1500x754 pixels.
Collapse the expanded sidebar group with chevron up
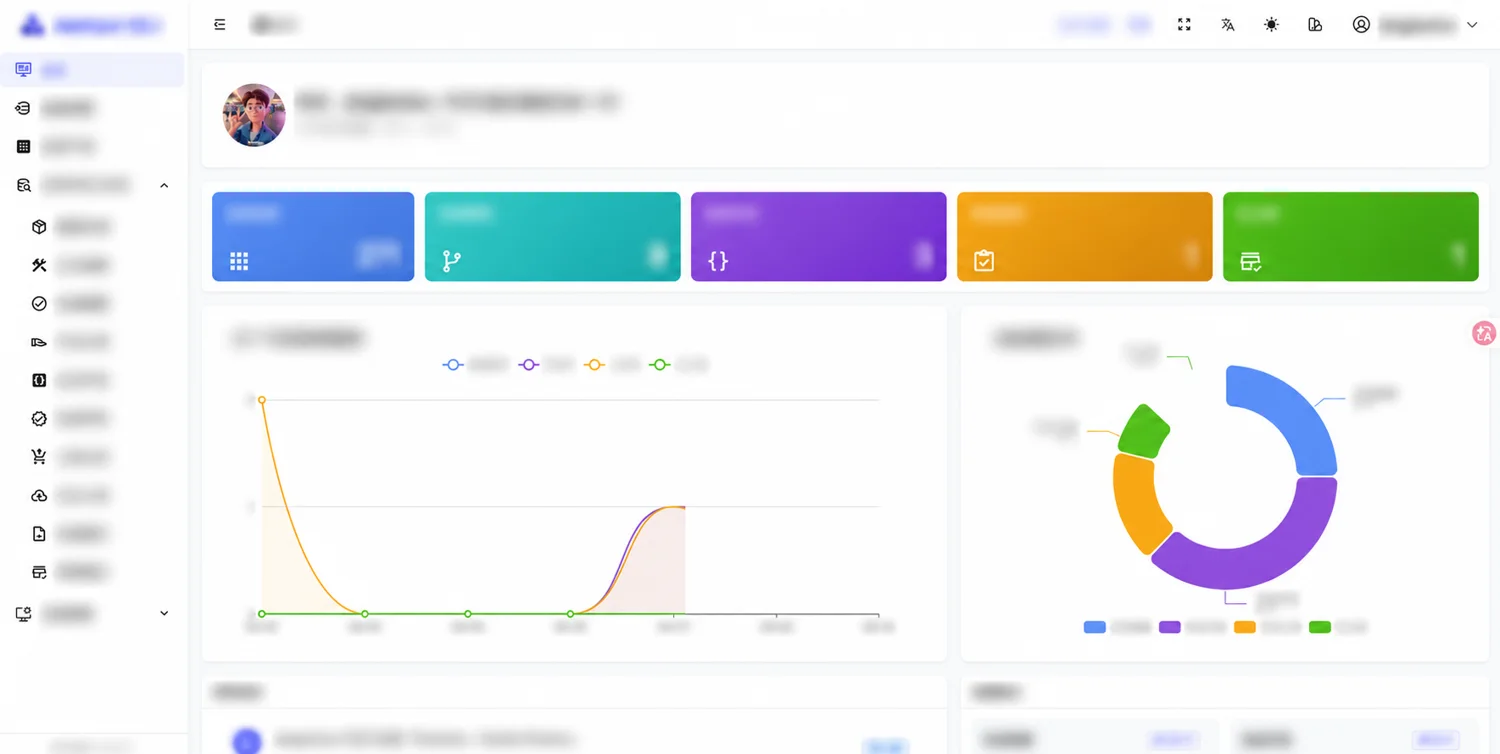(x=164, y=185)
